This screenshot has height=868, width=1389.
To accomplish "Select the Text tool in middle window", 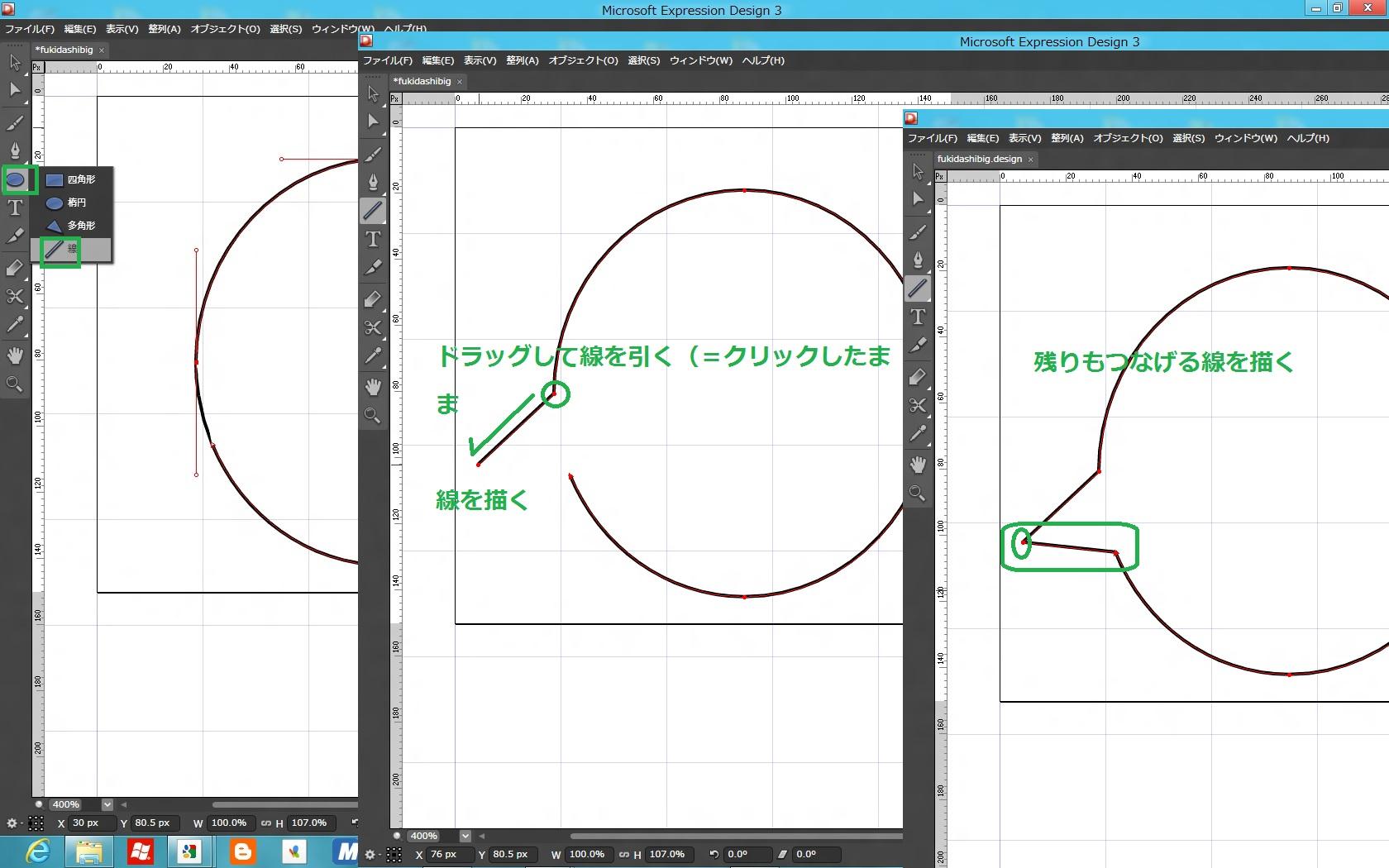I will (373, 240).
